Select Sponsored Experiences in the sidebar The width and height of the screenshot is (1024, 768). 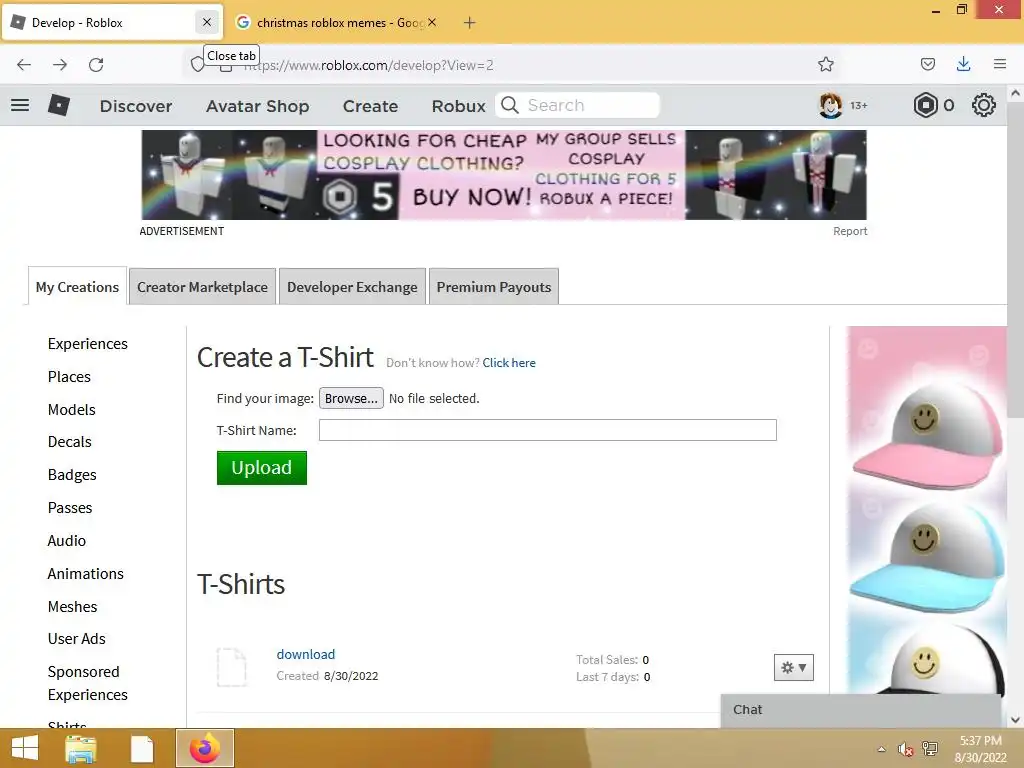pos(88,683)
